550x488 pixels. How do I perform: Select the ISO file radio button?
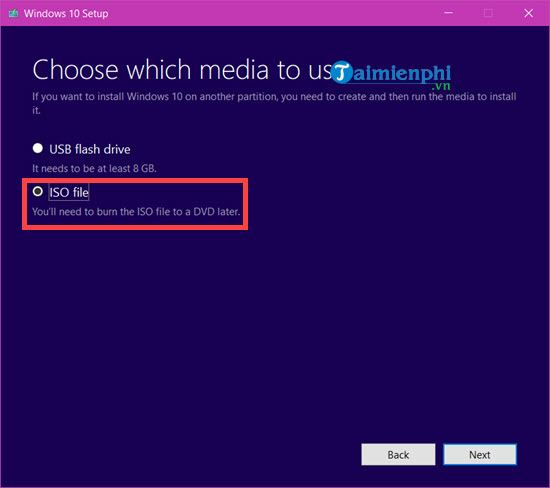point(38,192)
